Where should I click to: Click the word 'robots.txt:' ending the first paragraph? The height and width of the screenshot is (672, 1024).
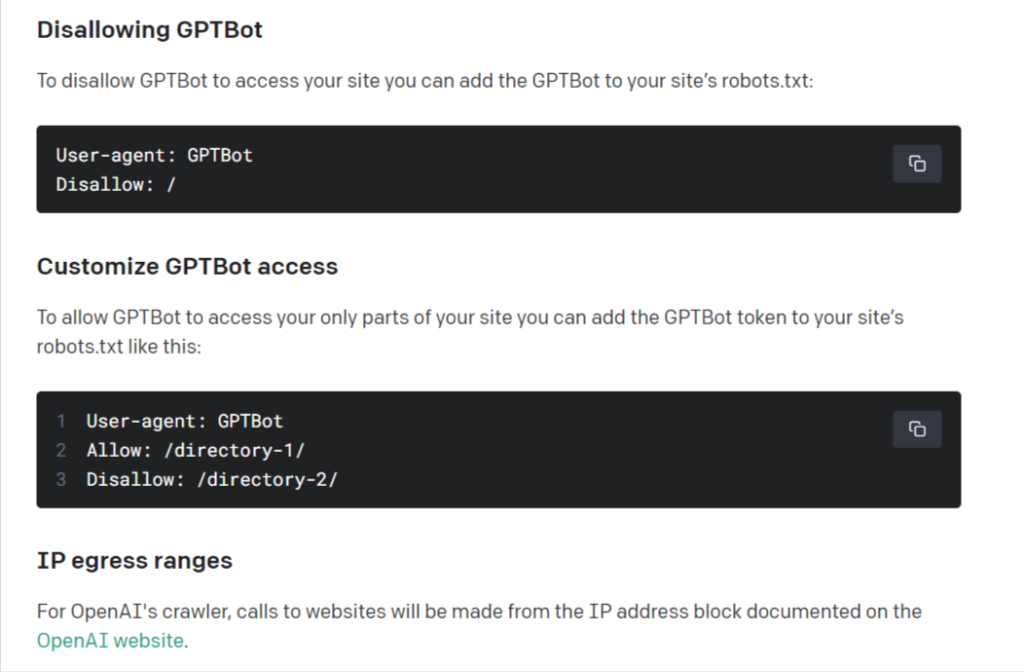click(767, 81)
